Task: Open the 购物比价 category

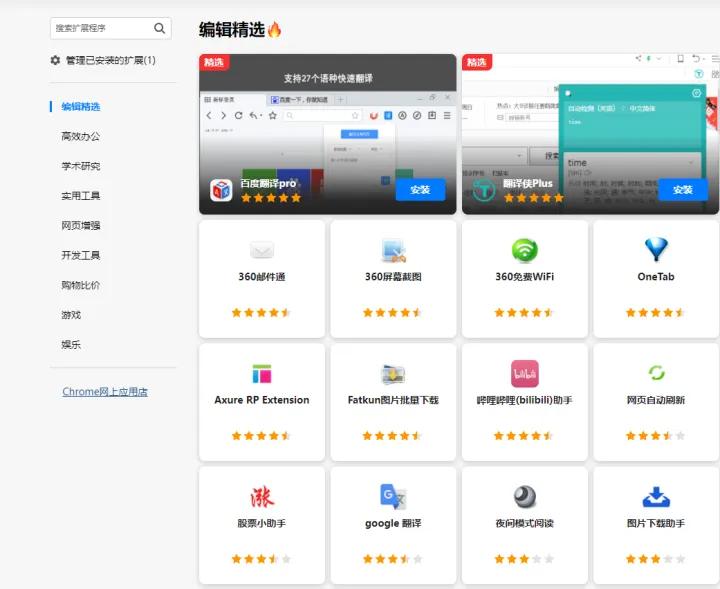Action: (81, 285)
